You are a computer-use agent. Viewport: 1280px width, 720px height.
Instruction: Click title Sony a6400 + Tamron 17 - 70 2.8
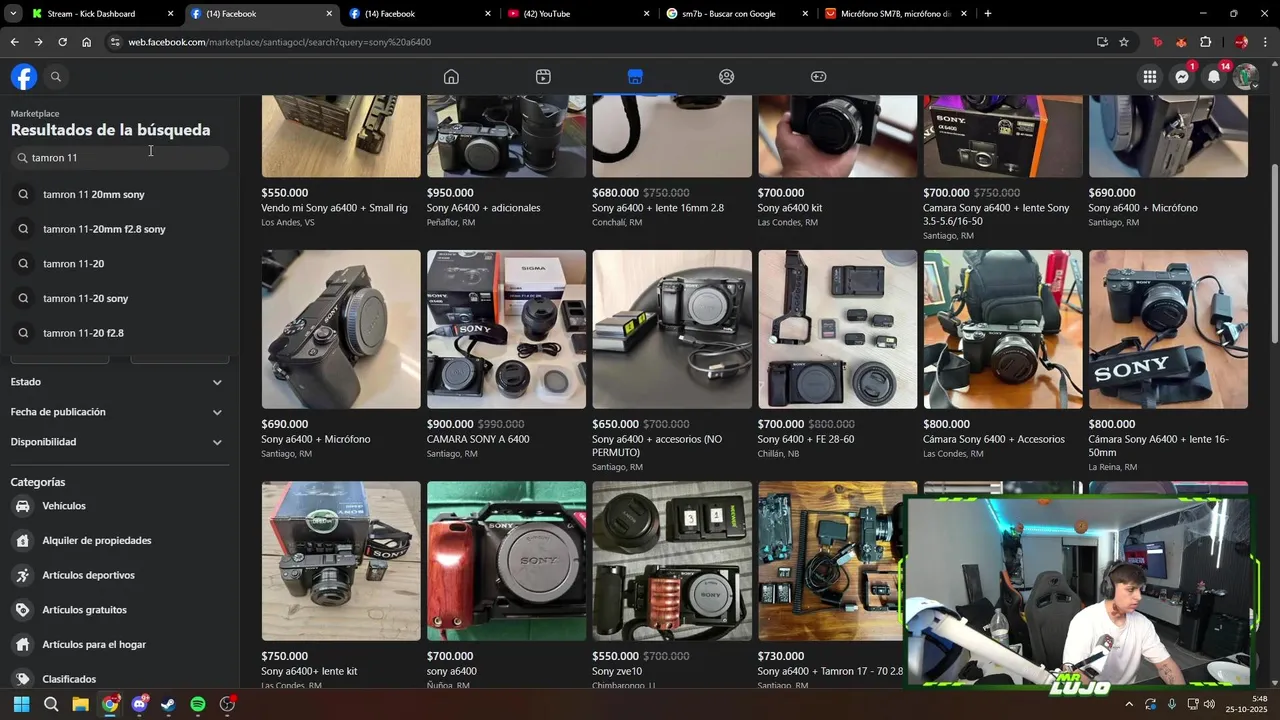pyautogui.click(x=830, y=672)
